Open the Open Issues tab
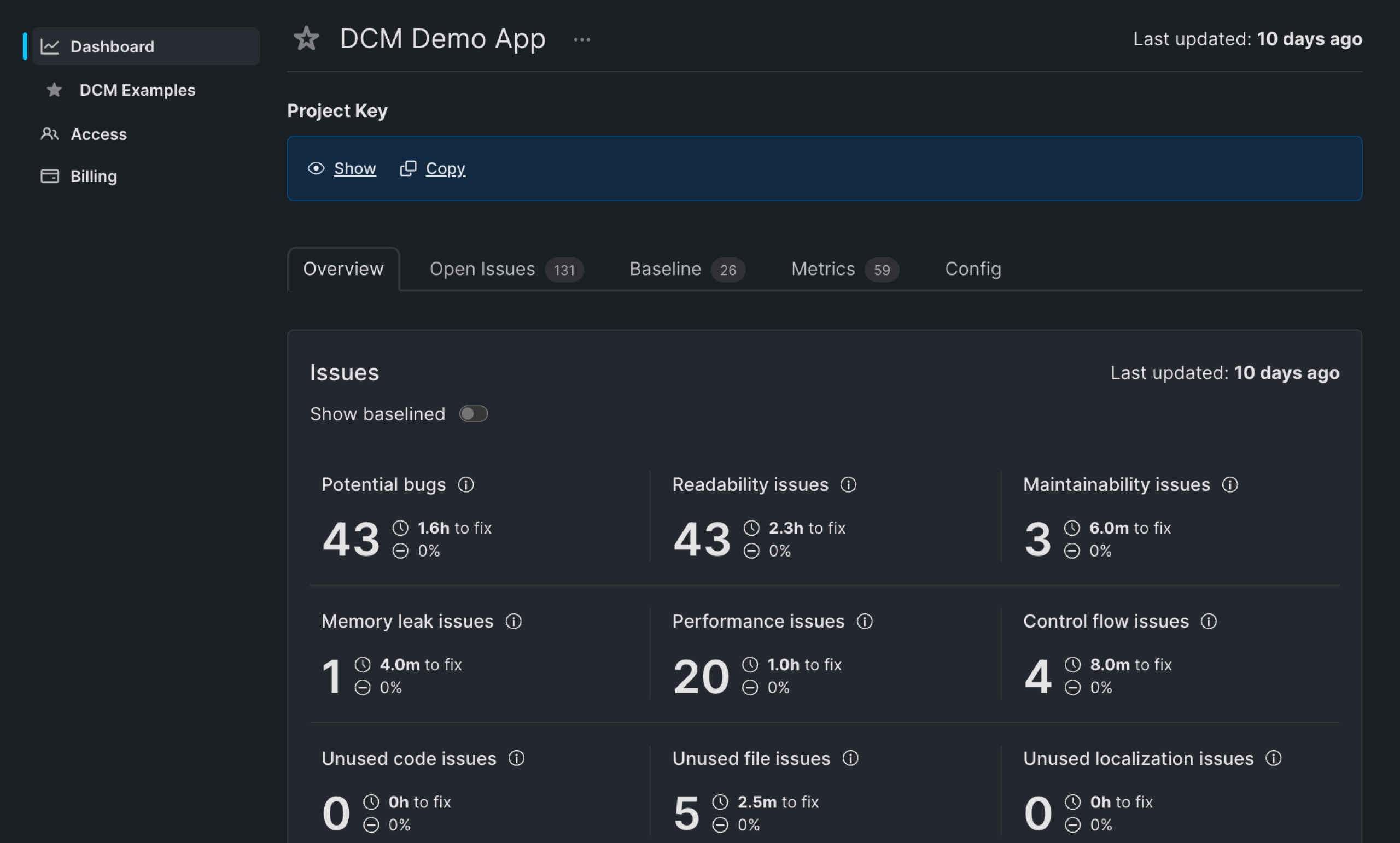The height and width of the screenshot is (843, 1400). point(506,270)
